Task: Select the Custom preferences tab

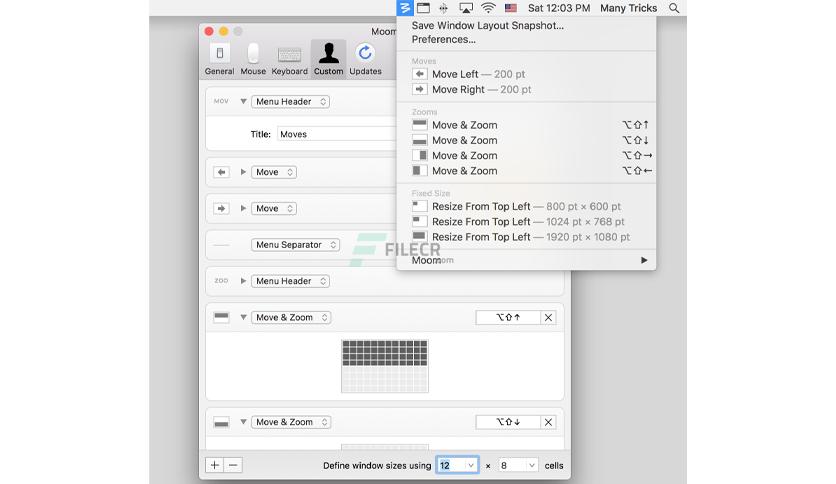Action: tap(328, 60)
